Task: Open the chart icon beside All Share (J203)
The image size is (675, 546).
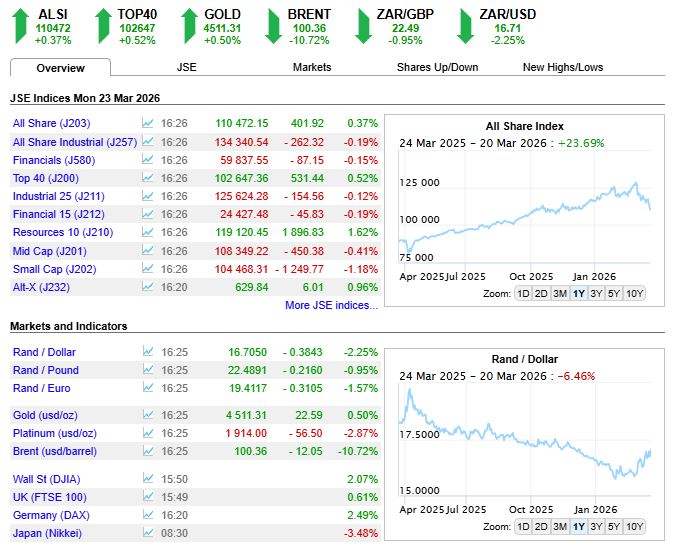Action: [148, 123]
